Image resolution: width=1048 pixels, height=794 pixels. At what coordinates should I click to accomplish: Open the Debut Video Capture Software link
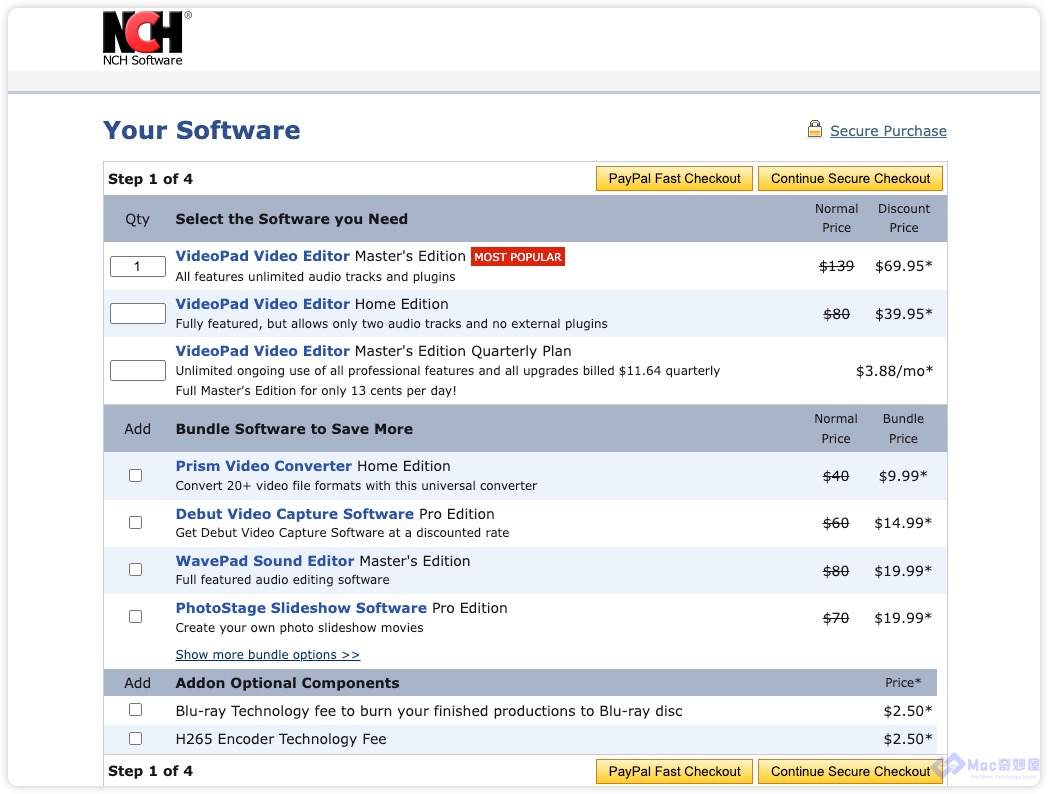click(x=295, y=514)
